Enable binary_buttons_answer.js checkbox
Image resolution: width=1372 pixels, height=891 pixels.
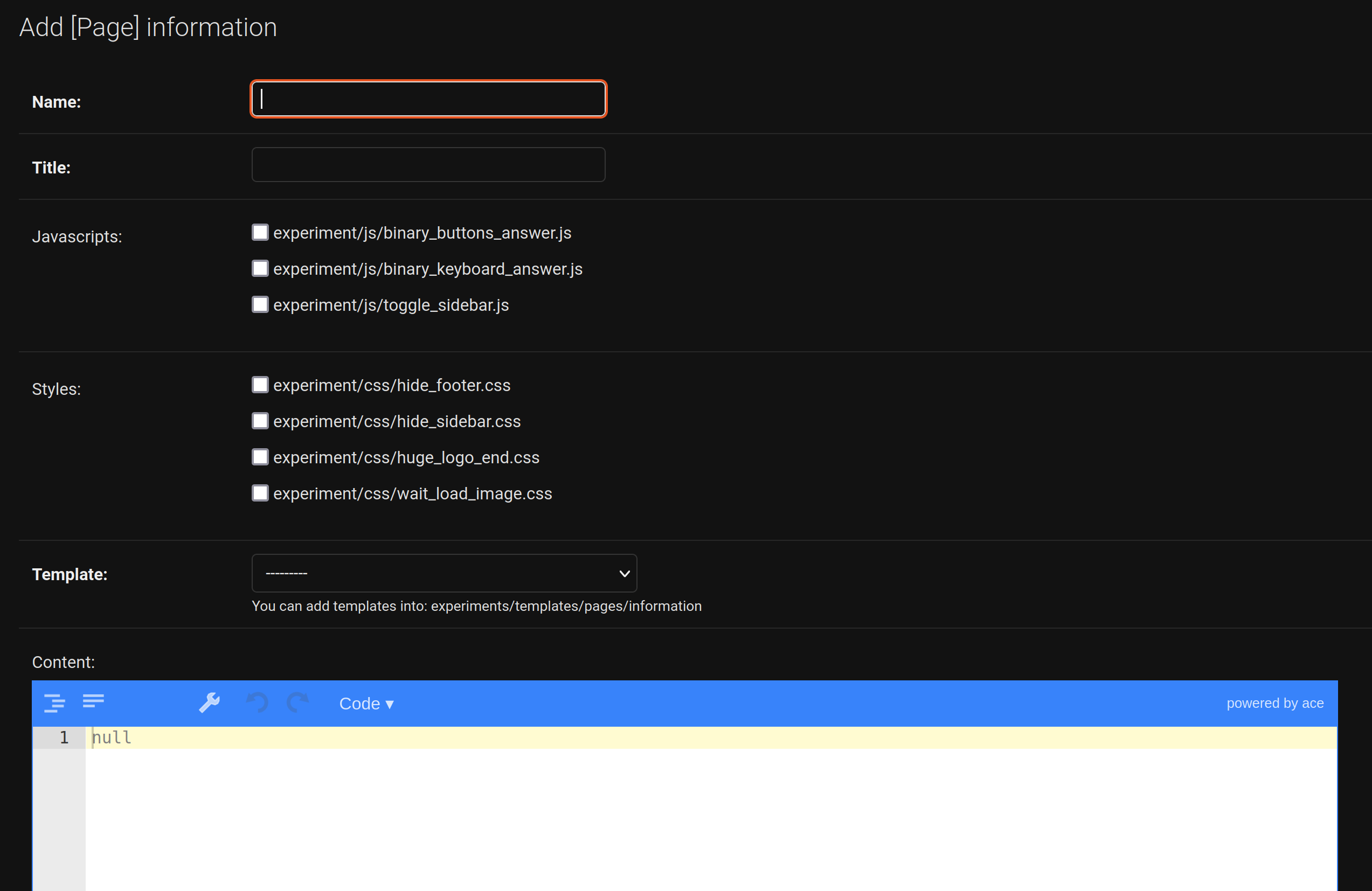pos(260,232)
